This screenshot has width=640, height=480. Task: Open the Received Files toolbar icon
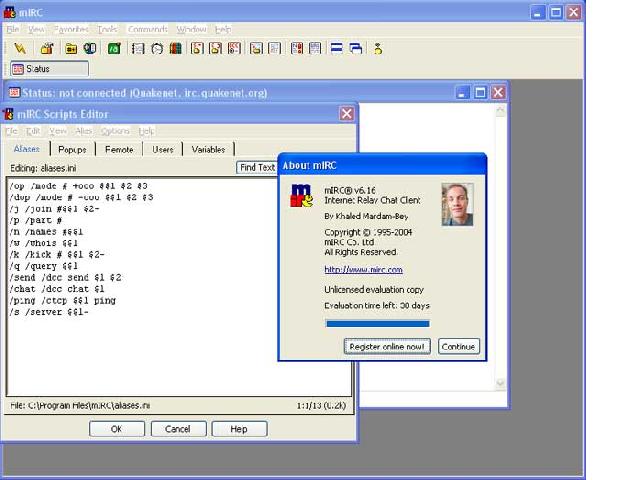click(x=256, y=49)
